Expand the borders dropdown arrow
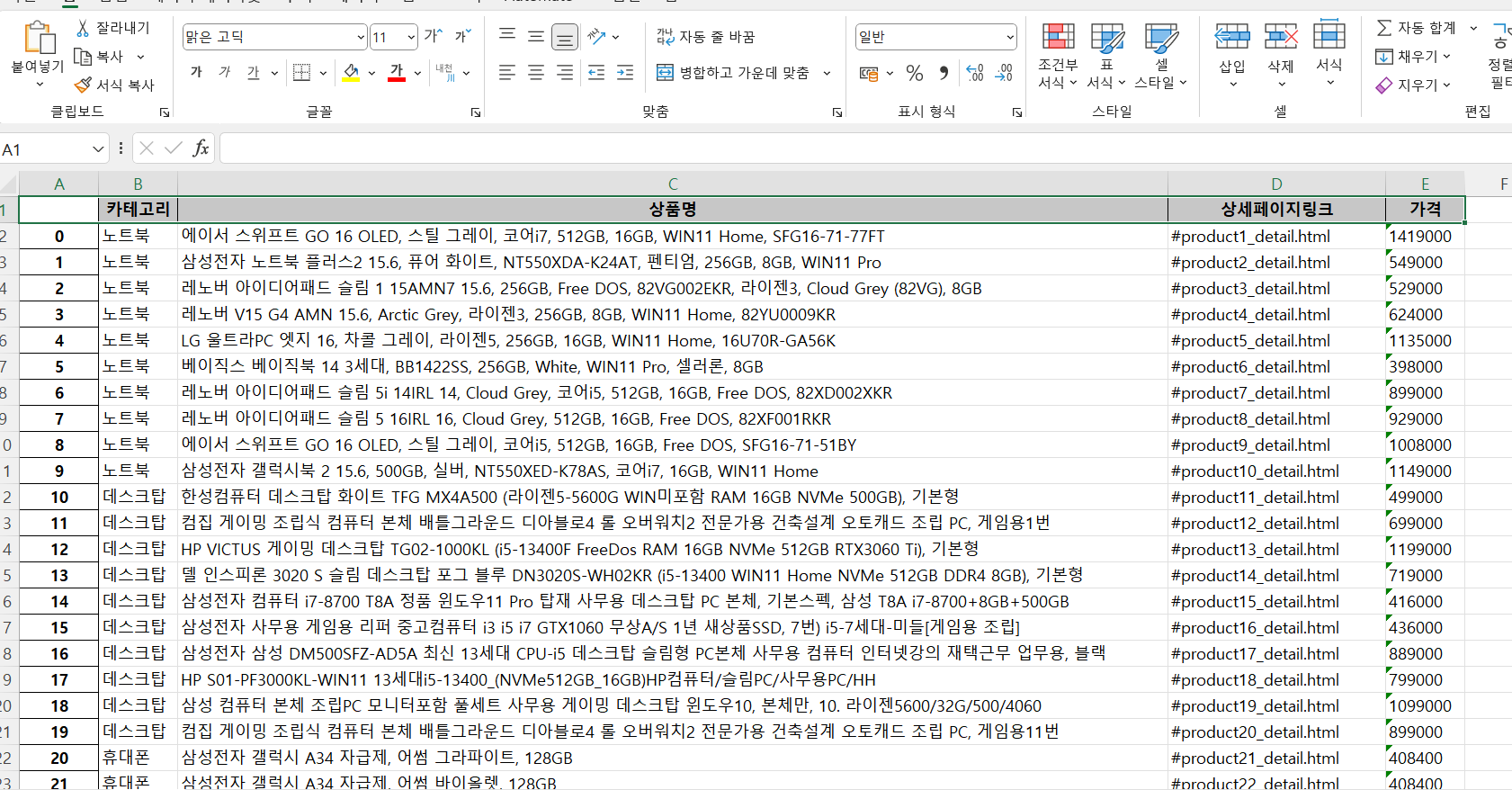 (x=323, y=73)
